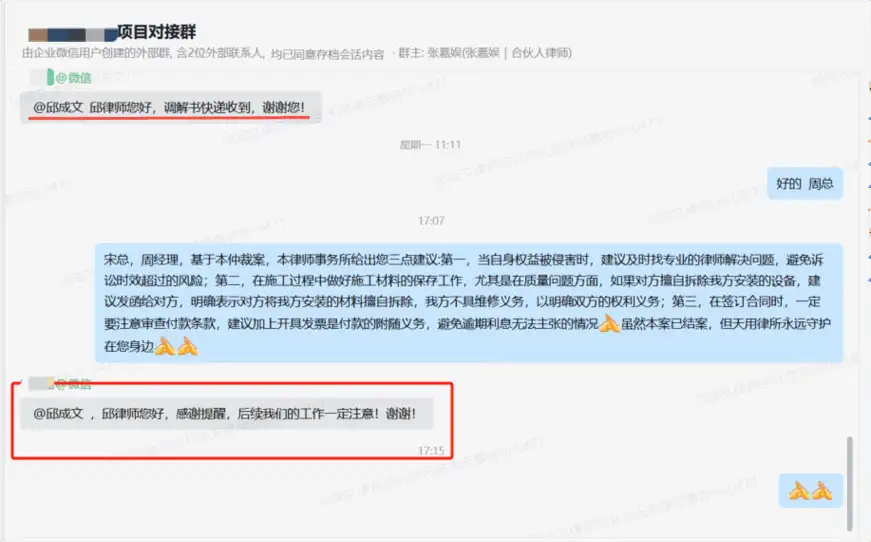Click the left emoji in the last bubble
The width and height of the screenshot is (871, 542).
click(x=799, y=491)
